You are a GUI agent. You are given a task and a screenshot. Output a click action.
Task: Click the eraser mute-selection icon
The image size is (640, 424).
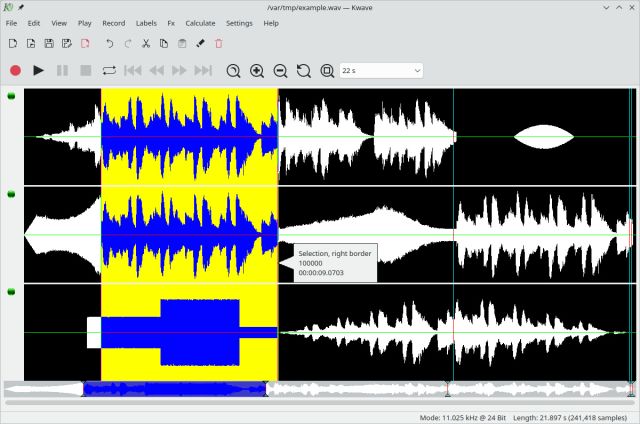coord(200,43)
